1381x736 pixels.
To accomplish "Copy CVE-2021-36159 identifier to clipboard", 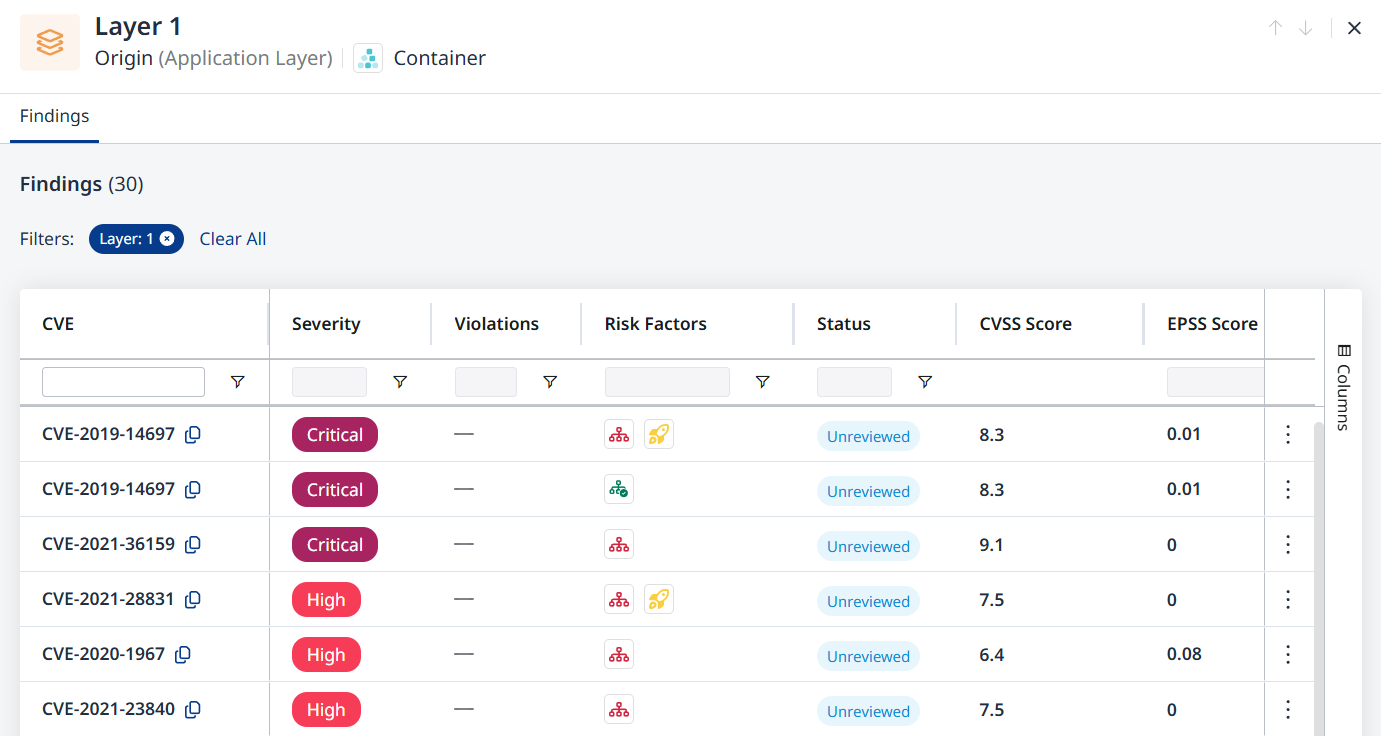I will pyautogui.click(x=193, y=545).
